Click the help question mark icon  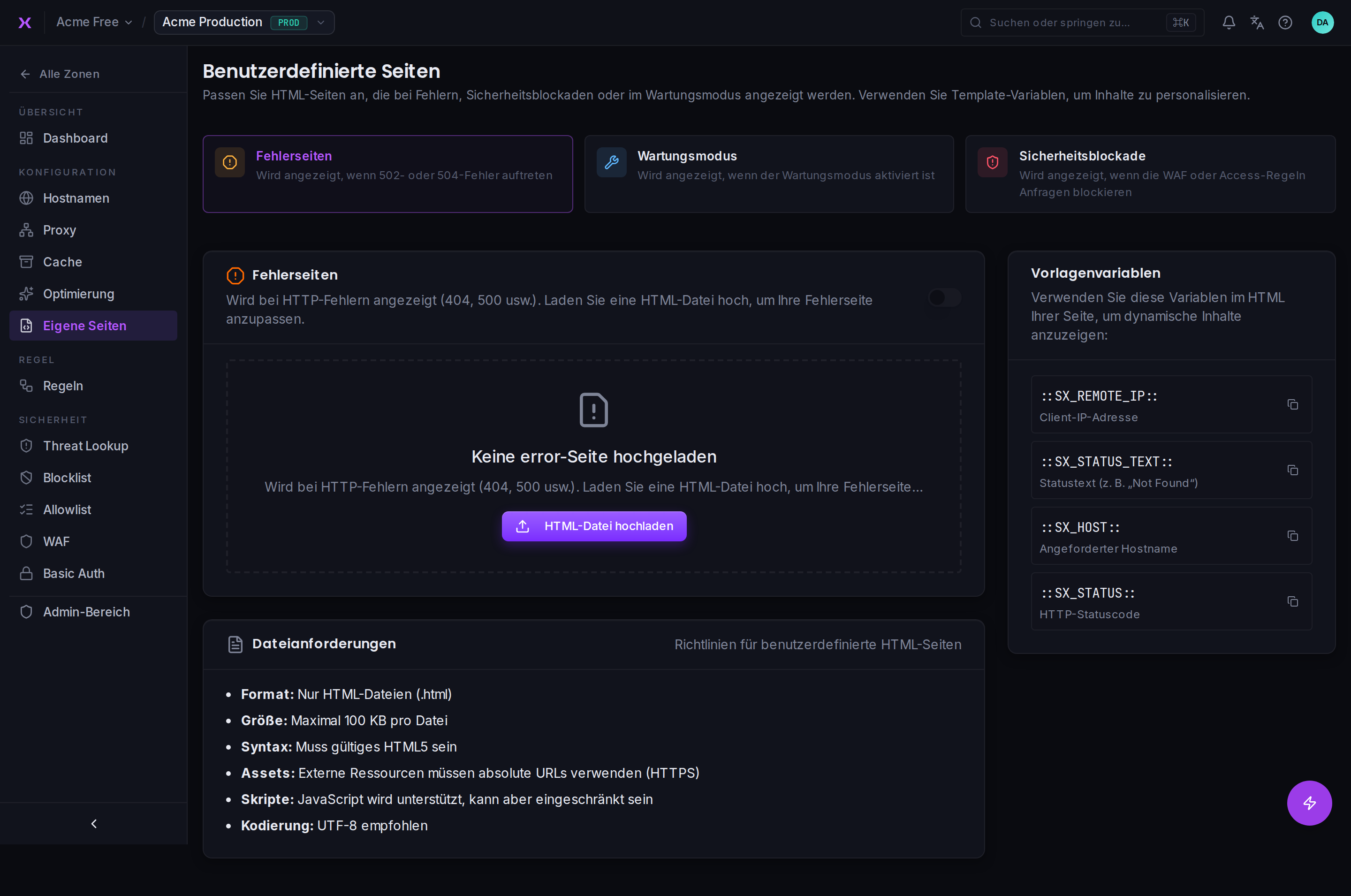tap(1285, 23)
